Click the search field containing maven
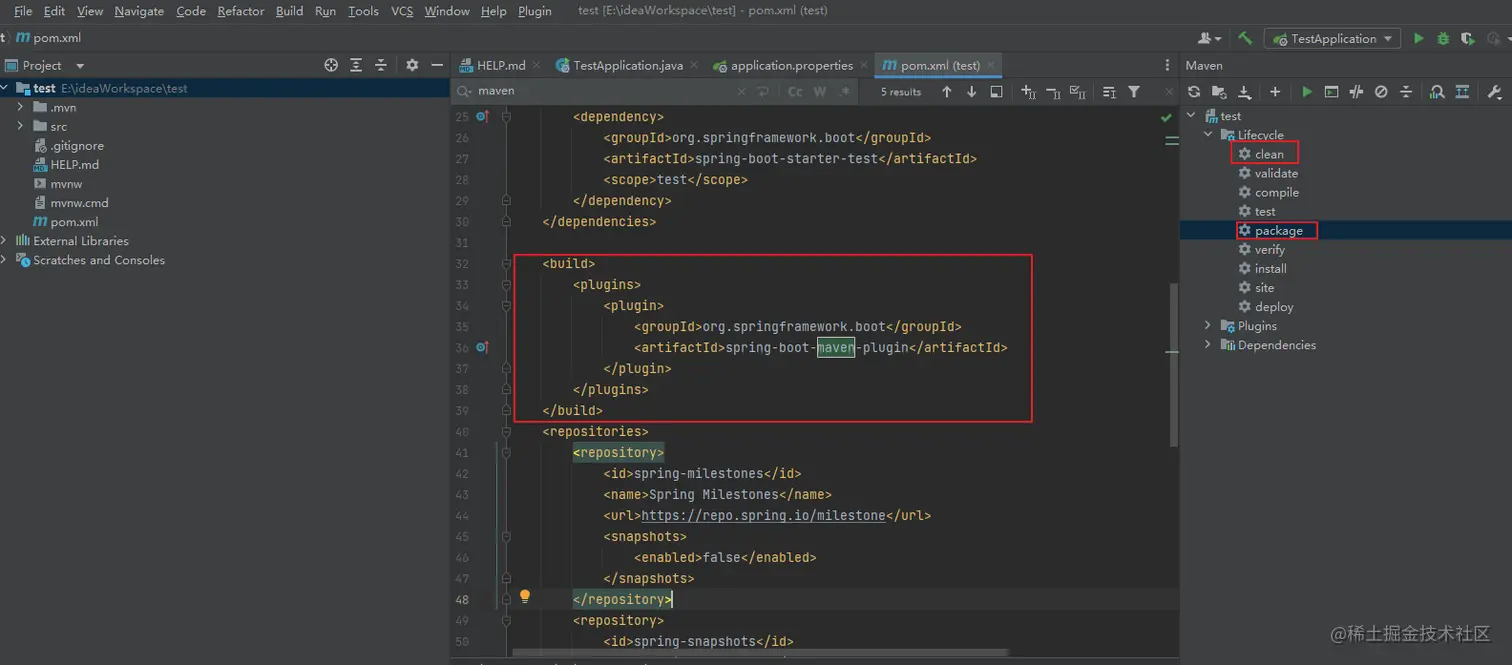 [600, 91]
